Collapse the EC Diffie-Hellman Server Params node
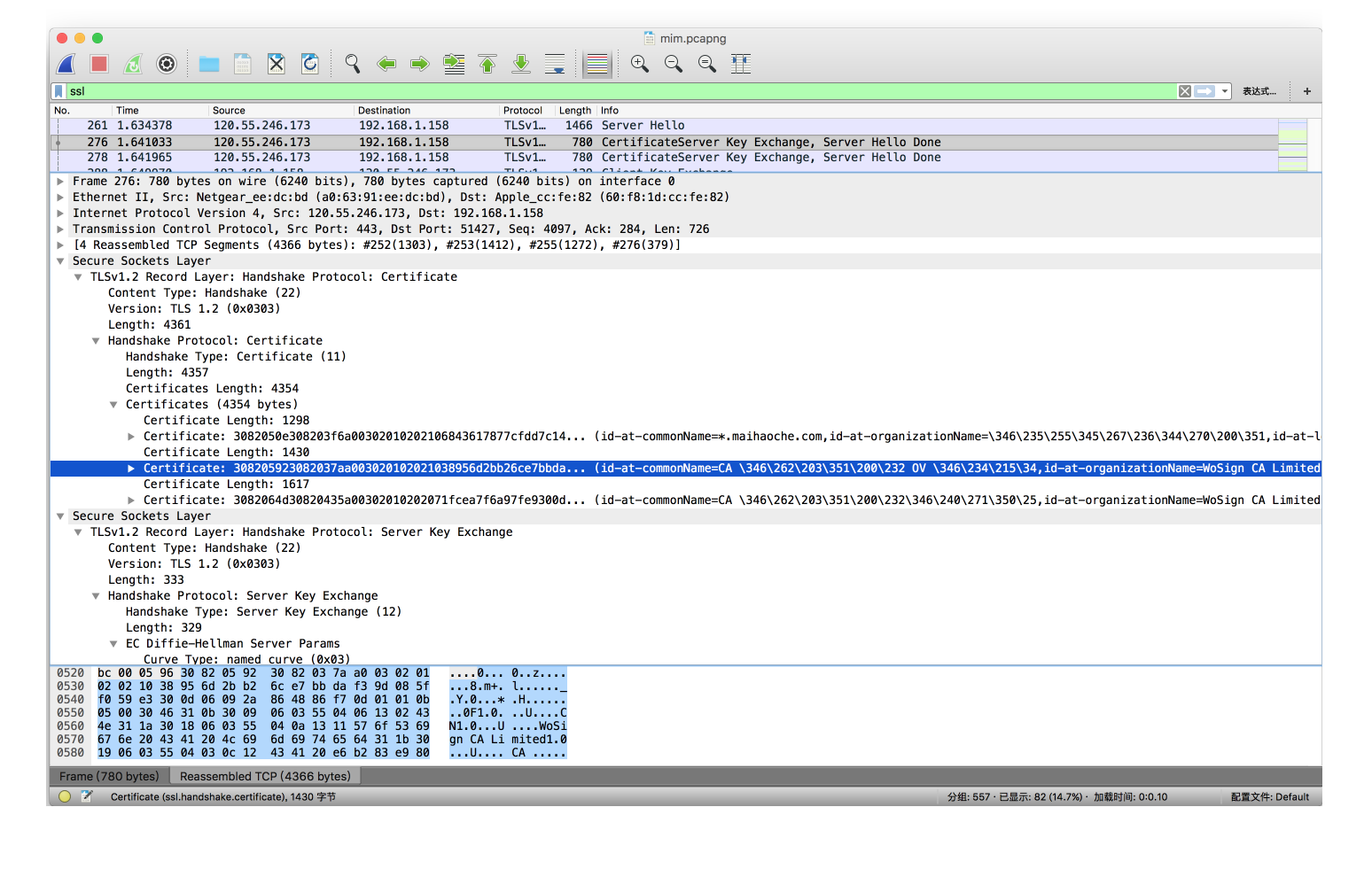The width and height of the screenshot is (1372, 877). pos(113,644)
